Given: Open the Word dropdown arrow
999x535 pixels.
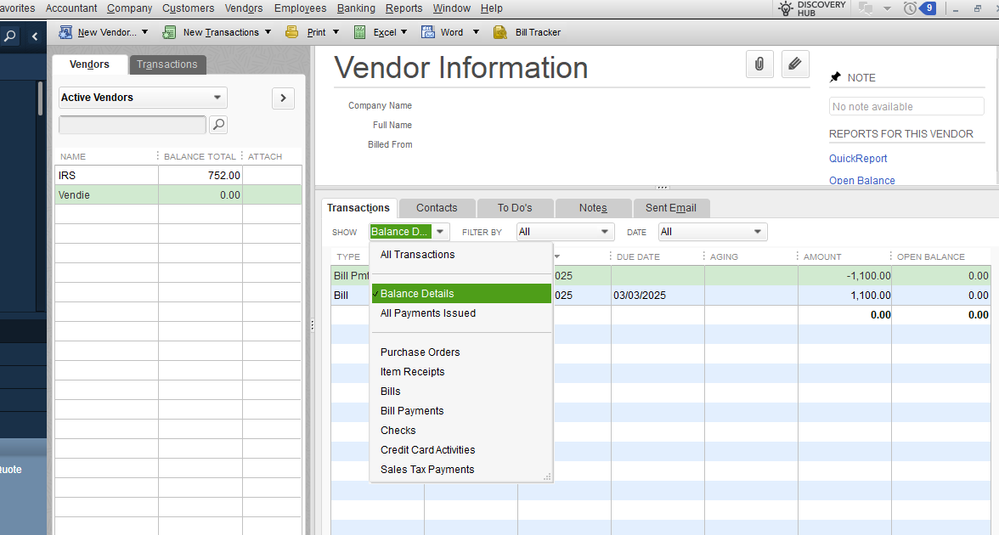Looking at the screenshot, I should 475,32.
